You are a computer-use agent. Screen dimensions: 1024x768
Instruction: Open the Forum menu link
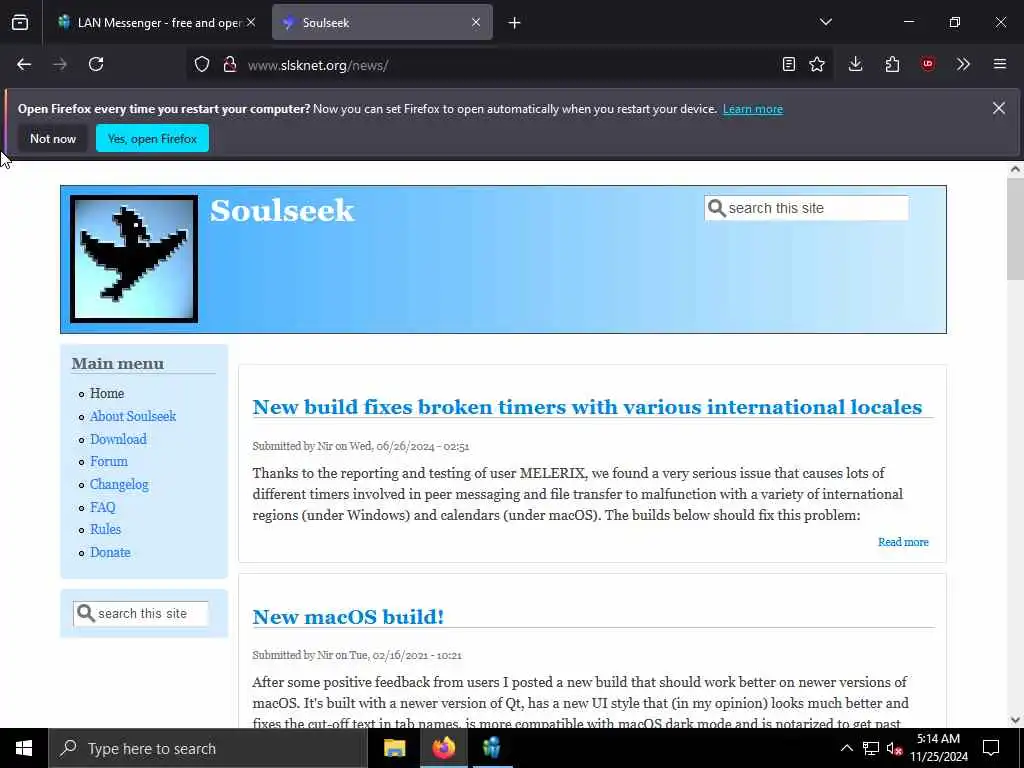pyautogui.click(x=109, y=461)
